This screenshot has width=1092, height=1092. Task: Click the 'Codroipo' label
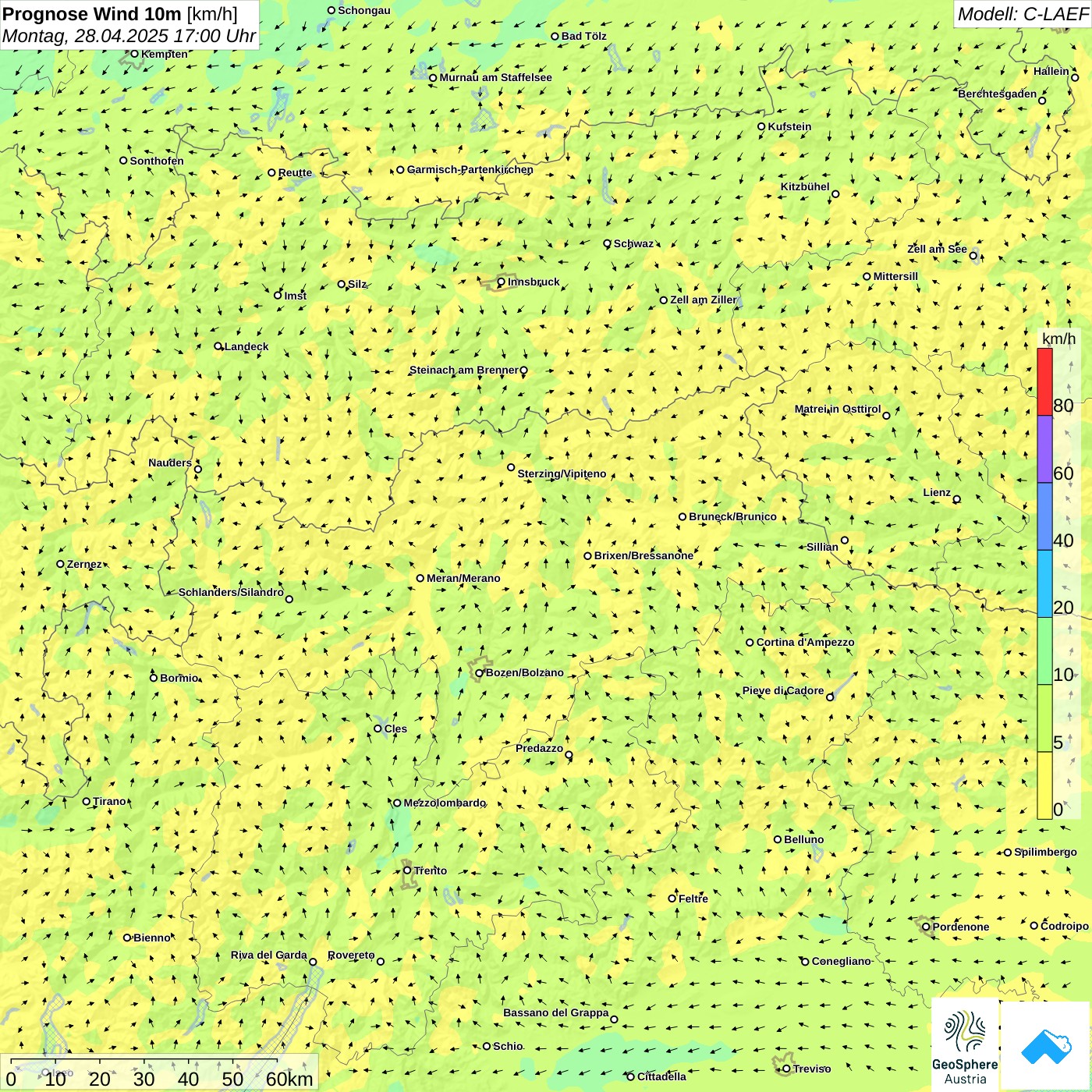tap(1065, 926)
